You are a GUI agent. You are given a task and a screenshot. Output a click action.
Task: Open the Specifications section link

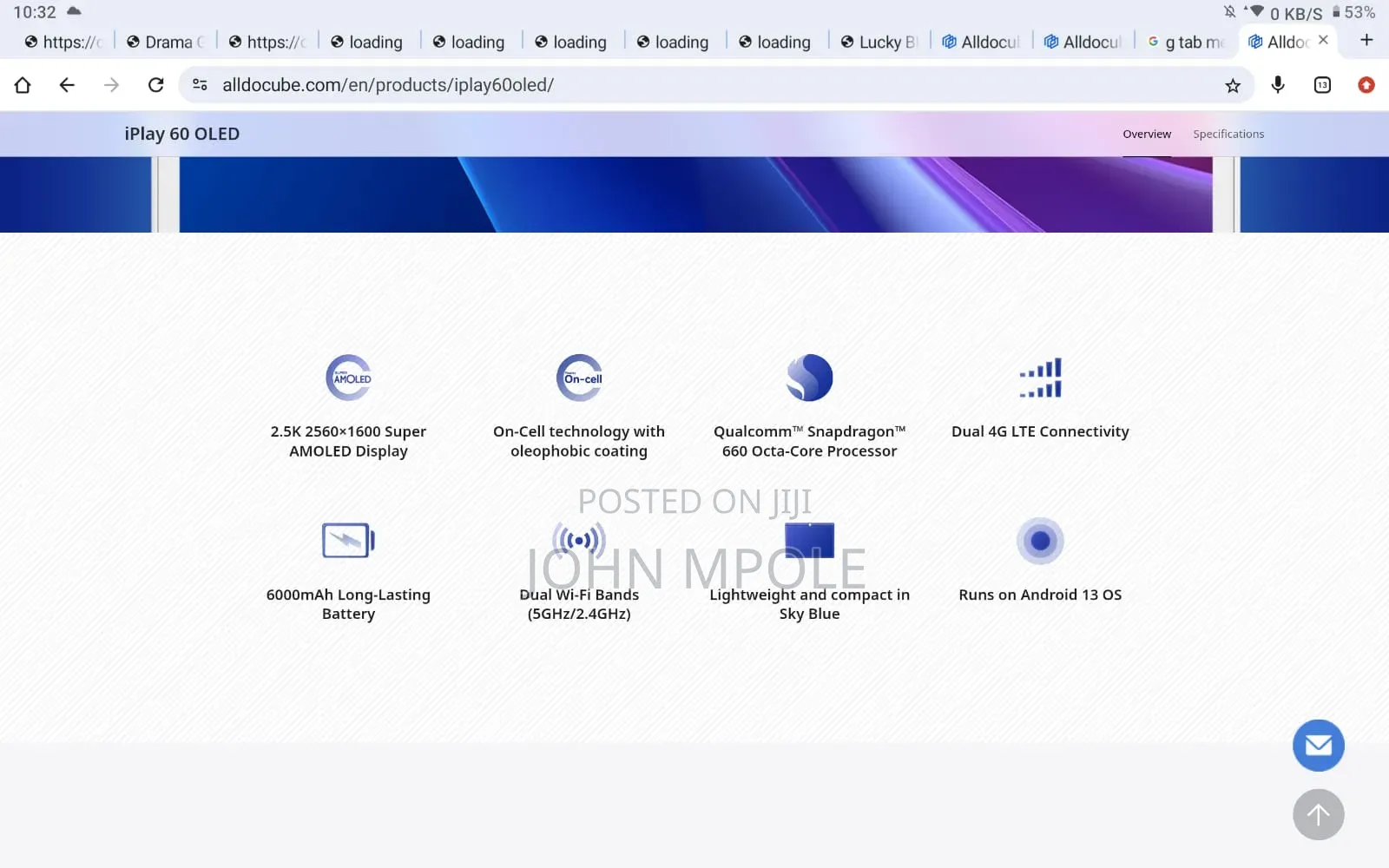click(1228, 134)
